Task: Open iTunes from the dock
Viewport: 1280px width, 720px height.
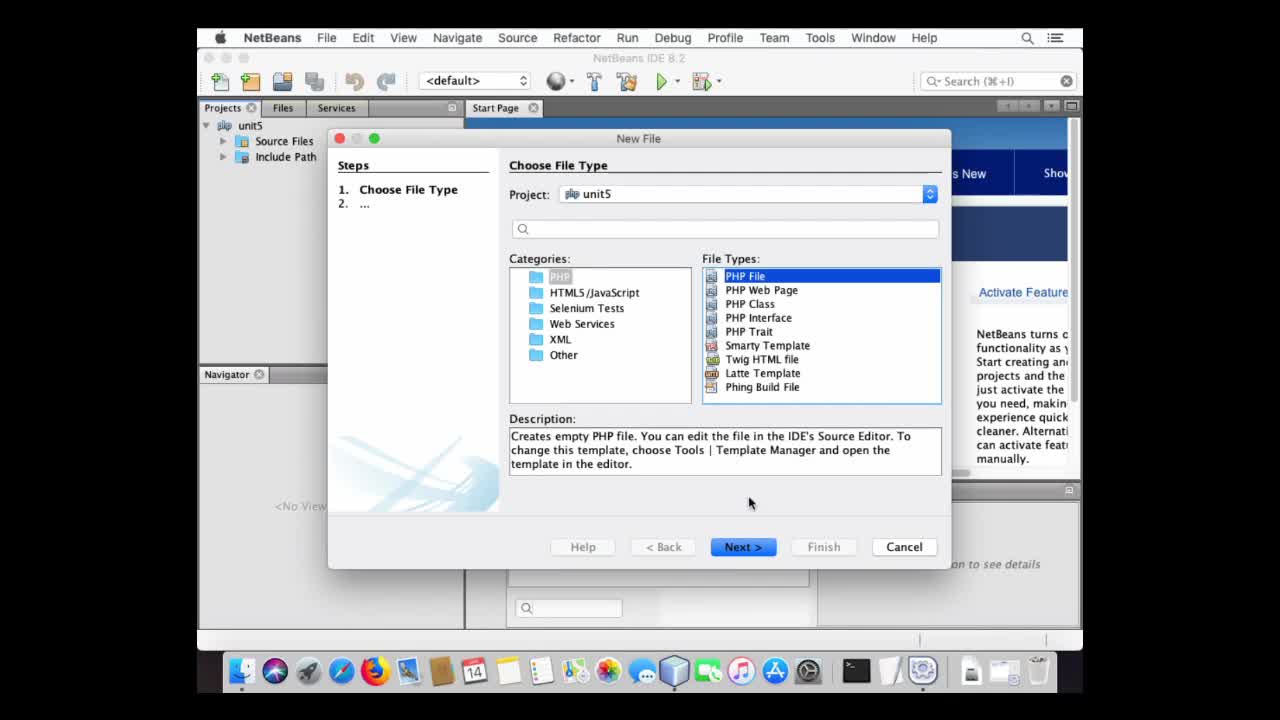Action: (x=741, y=670)
